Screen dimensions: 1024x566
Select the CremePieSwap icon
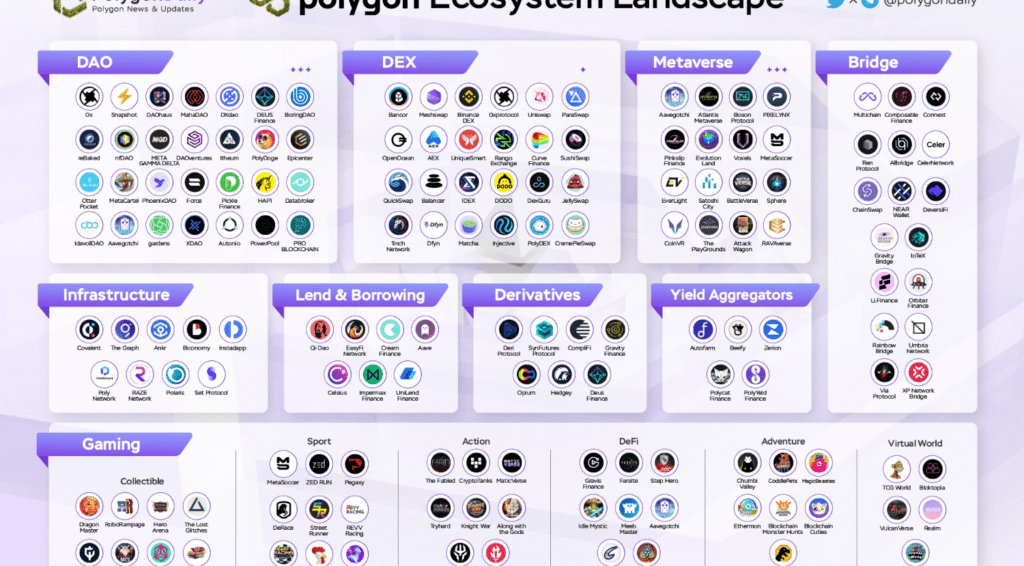575,226
